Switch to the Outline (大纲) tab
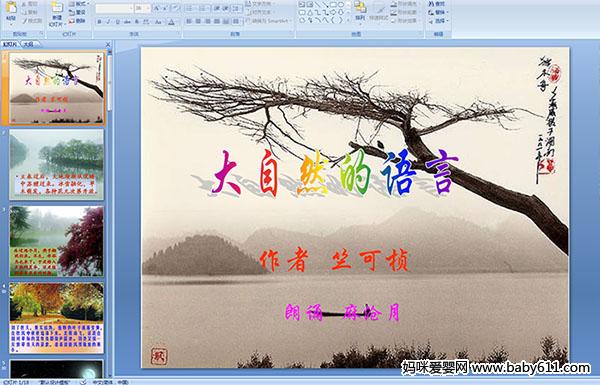Viewport: 600px width, 385px height. tap(28, 44)
